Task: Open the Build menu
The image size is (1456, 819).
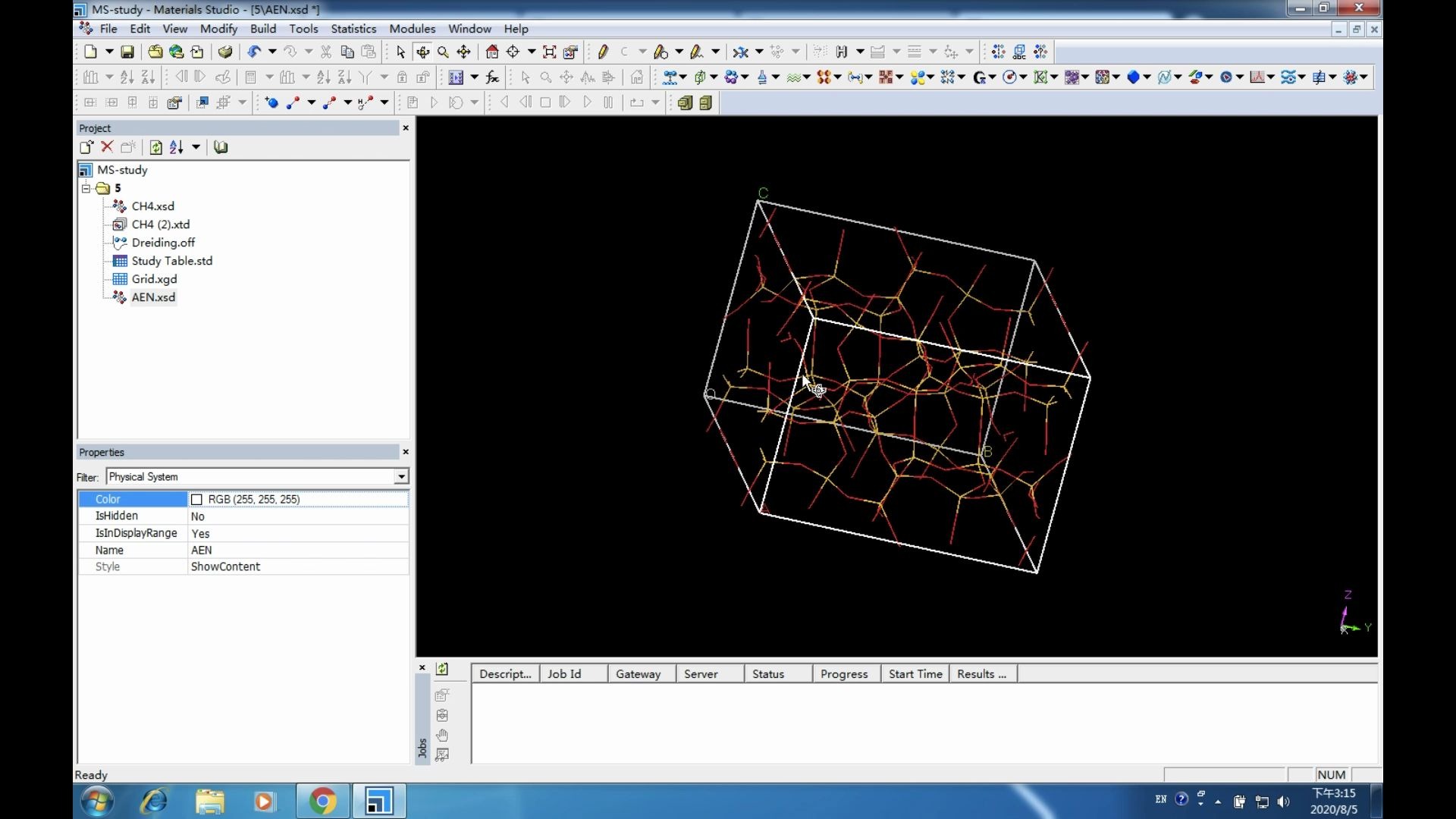Action: tap(262, 29)
